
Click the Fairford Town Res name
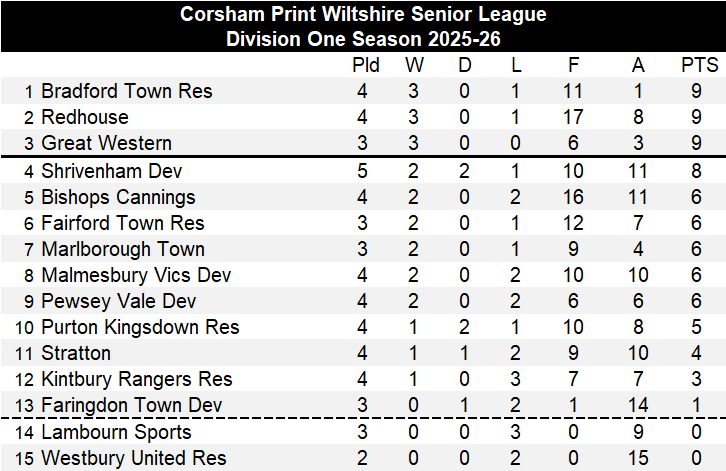[x=122, y=223]
